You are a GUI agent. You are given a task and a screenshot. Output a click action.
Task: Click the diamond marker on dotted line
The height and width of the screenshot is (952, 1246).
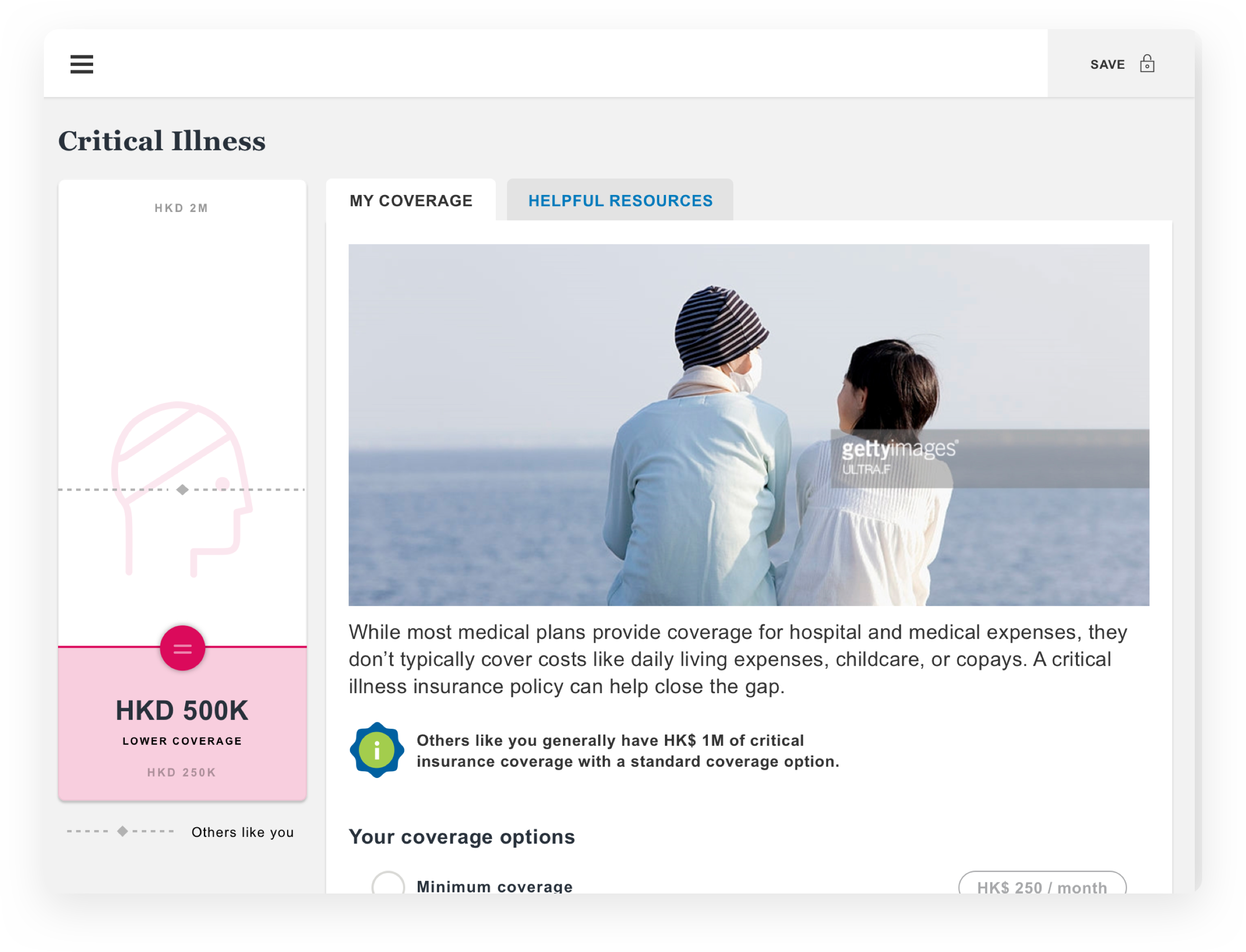(x=182, y=489)
